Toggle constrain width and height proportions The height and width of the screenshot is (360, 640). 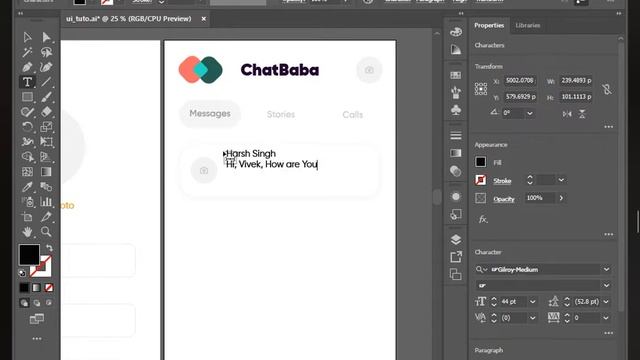[607, 89]
